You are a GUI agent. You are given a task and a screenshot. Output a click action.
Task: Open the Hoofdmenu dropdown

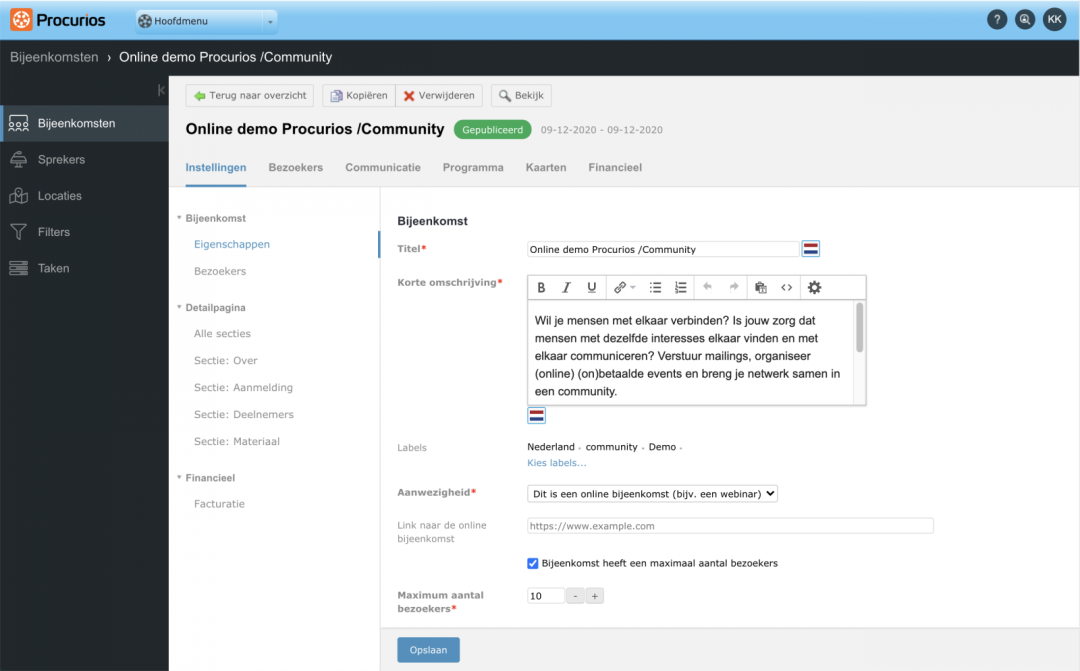click(207, 21)
